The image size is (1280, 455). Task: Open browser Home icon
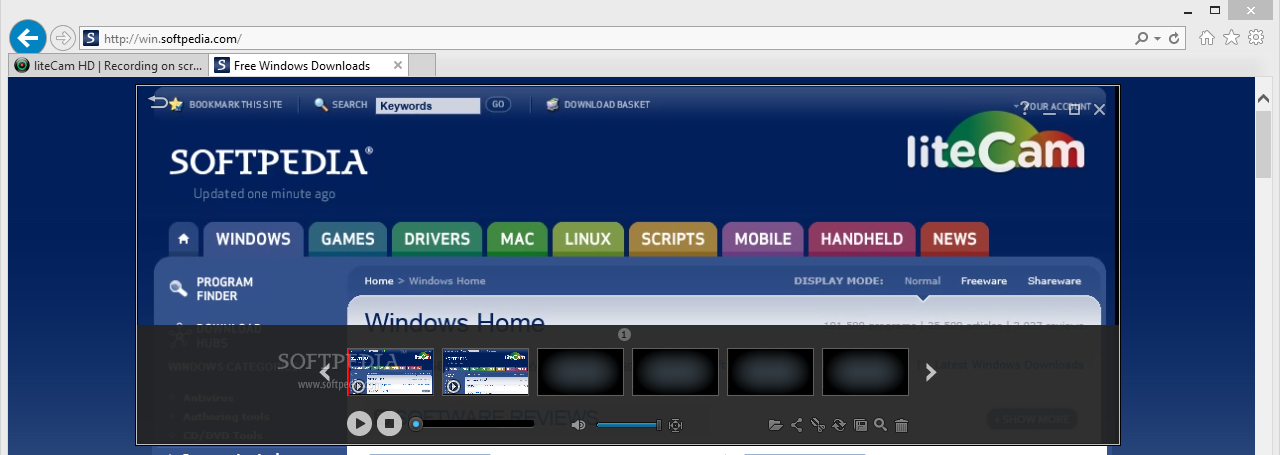tap(1207, 37)
